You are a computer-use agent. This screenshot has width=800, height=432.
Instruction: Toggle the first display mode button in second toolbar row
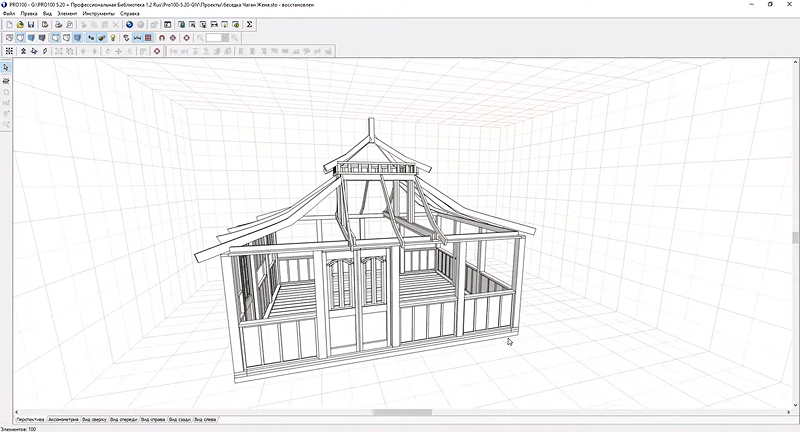(9, 38)
